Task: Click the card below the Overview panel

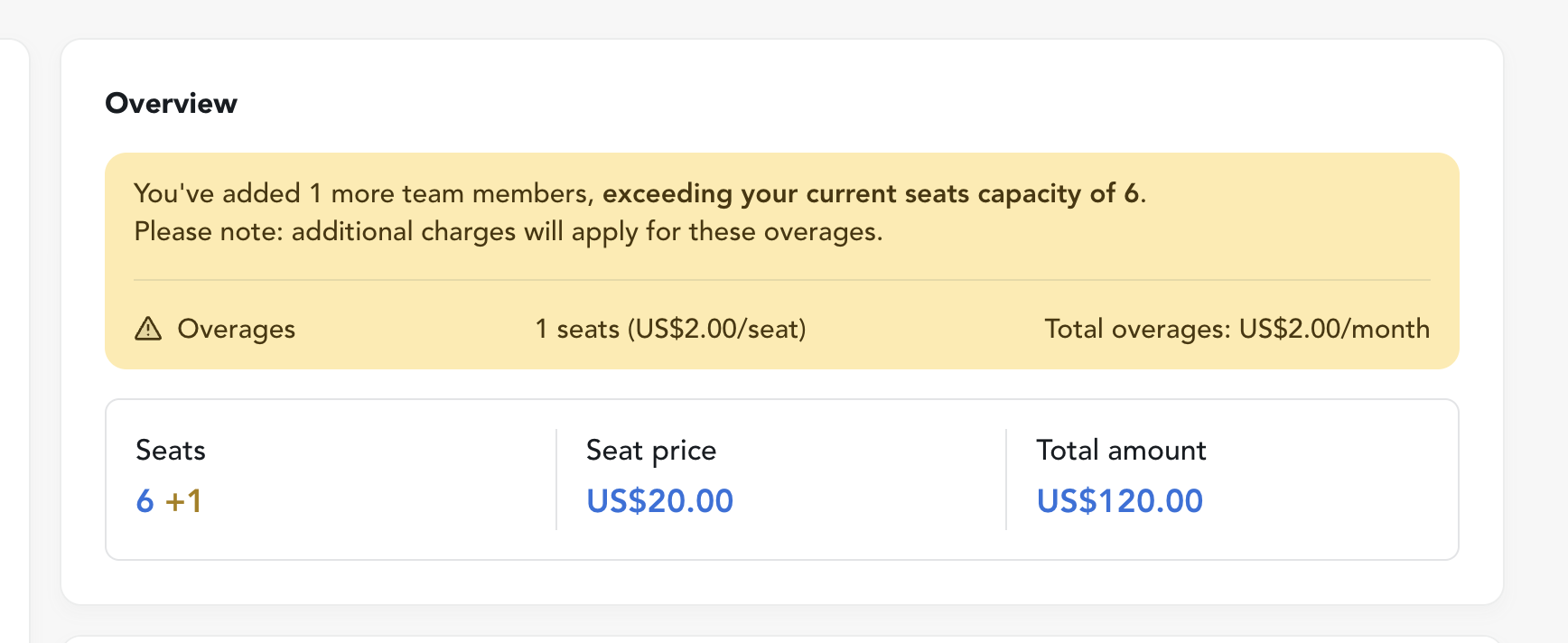Action: [x=781, y=638]
